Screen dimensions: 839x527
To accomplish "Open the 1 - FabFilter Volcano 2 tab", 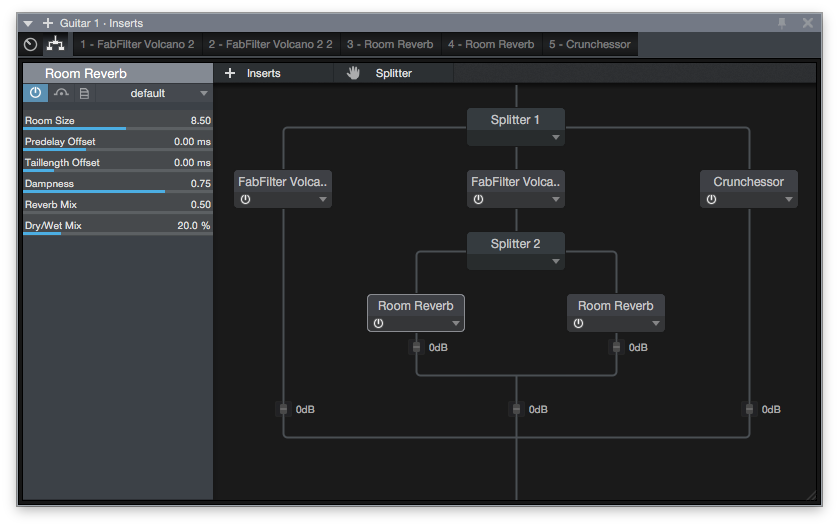I will pos(137,44).
